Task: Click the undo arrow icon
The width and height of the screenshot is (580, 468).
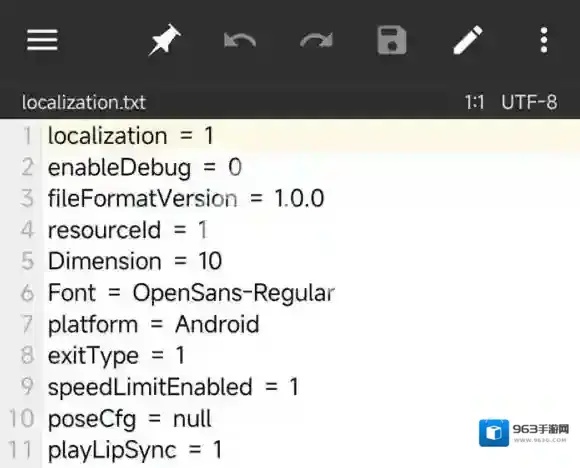Action: pos(240,40)
